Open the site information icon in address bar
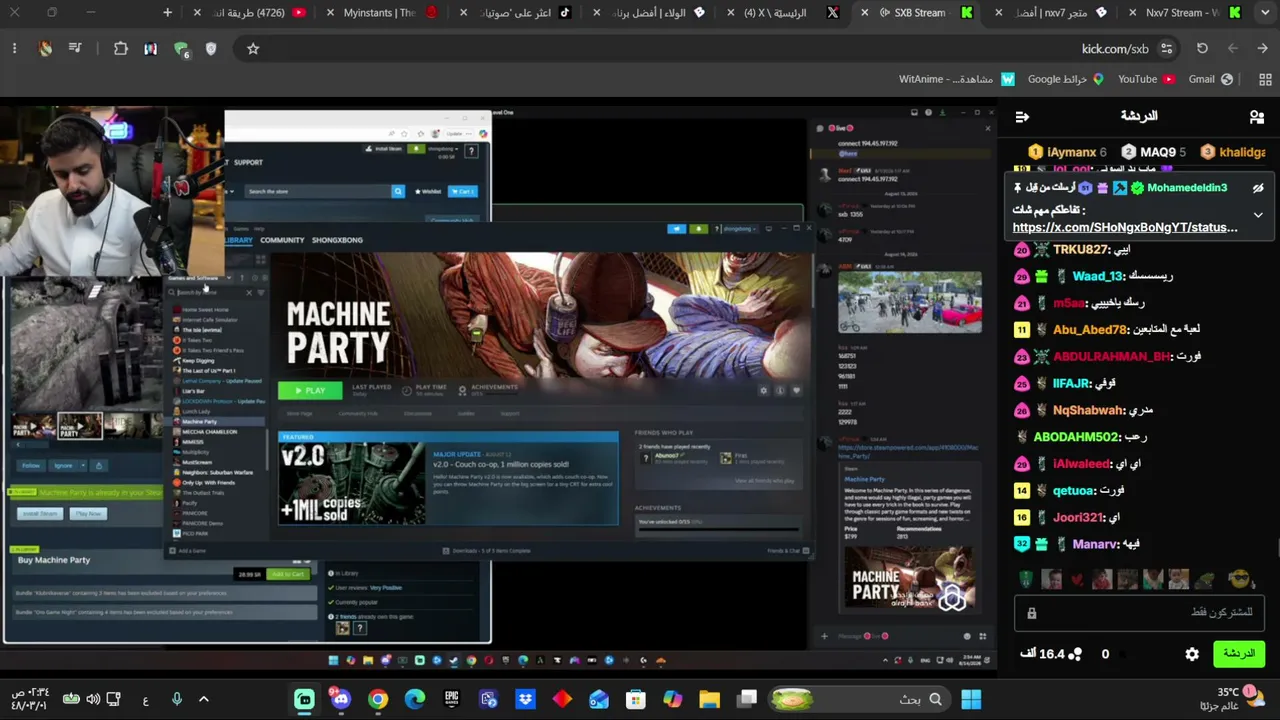Image resolution: width=1280 pixels, height=720 pixels. click(1166, 48)
